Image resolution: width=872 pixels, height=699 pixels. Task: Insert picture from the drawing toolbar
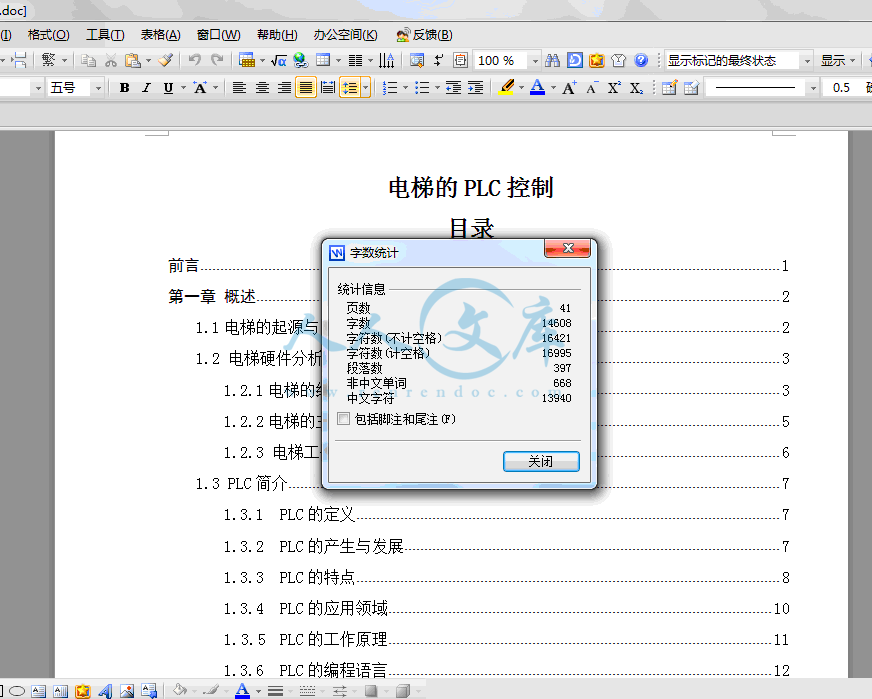(127, 691)
